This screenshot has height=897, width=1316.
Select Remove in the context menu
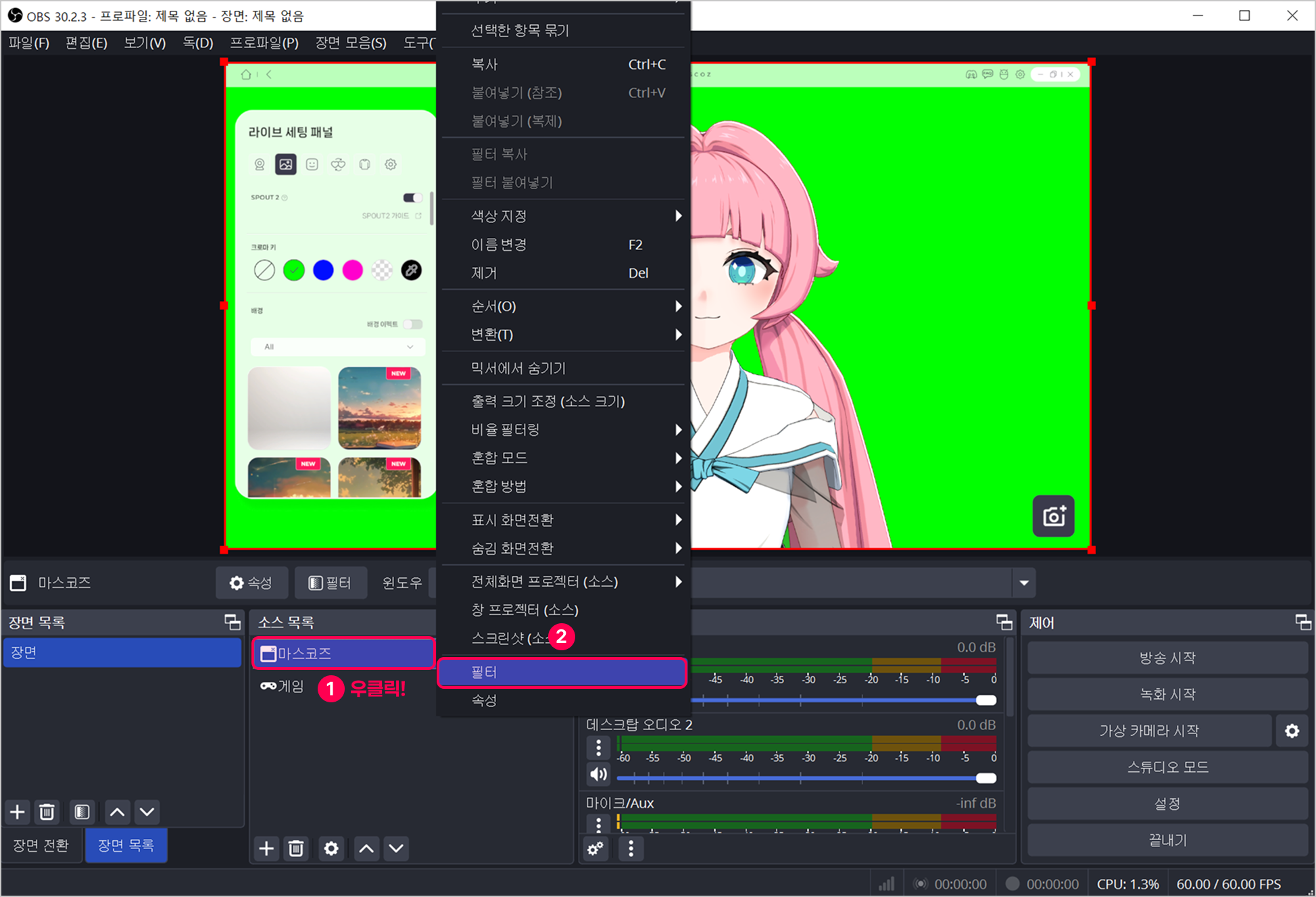(564, 273)
